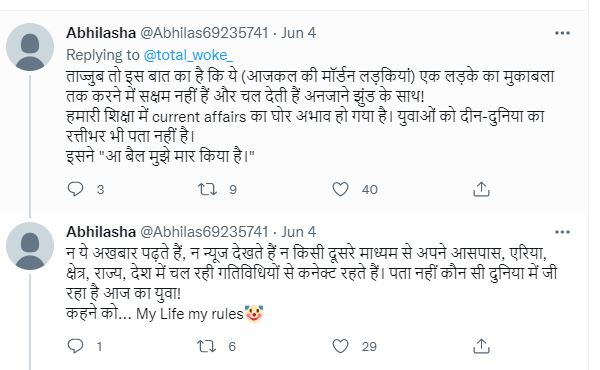Click the @Abhilas69235741 handle on second tweet

click(x=204, y=232)
